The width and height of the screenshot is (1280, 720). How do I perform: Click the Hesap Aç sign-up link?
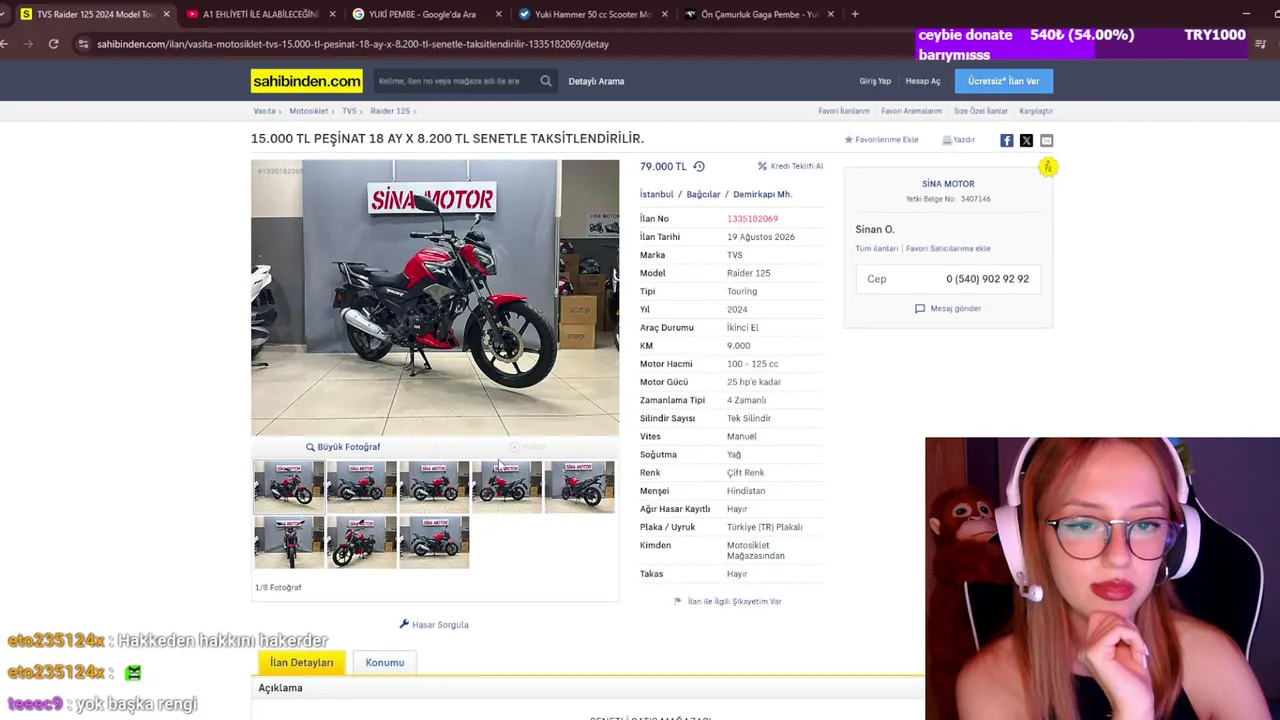point(923,81)
